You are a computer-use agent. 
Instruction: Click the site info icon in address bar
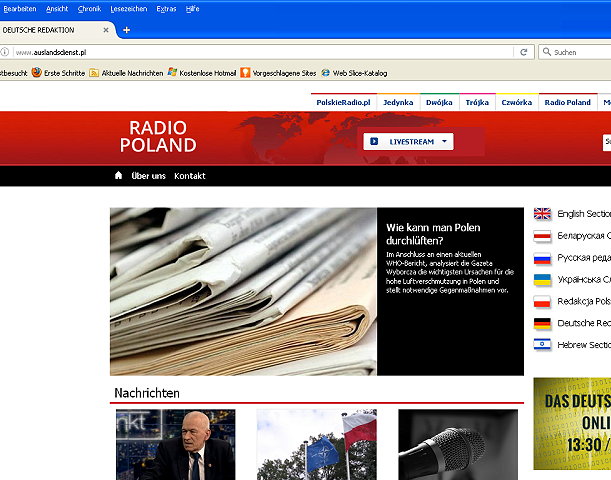tap(5, 52)
